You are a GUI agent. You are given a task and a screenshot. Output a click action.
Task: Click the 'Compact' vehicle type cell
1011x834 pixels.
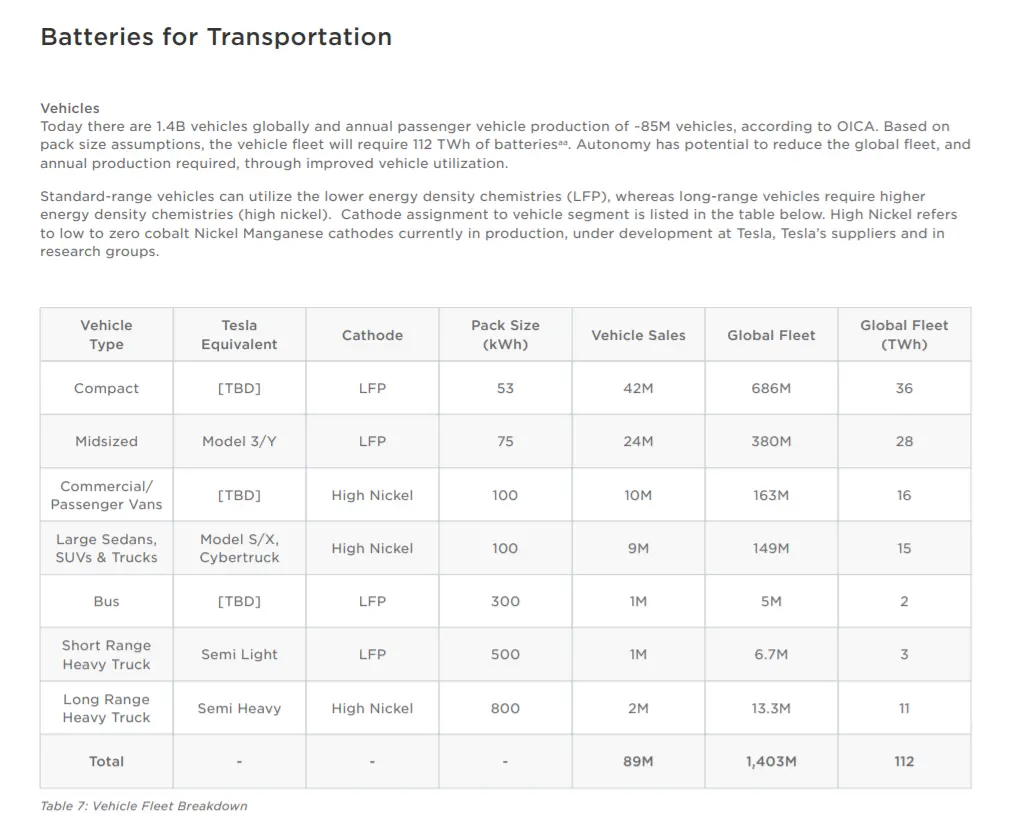click(106, 389)
